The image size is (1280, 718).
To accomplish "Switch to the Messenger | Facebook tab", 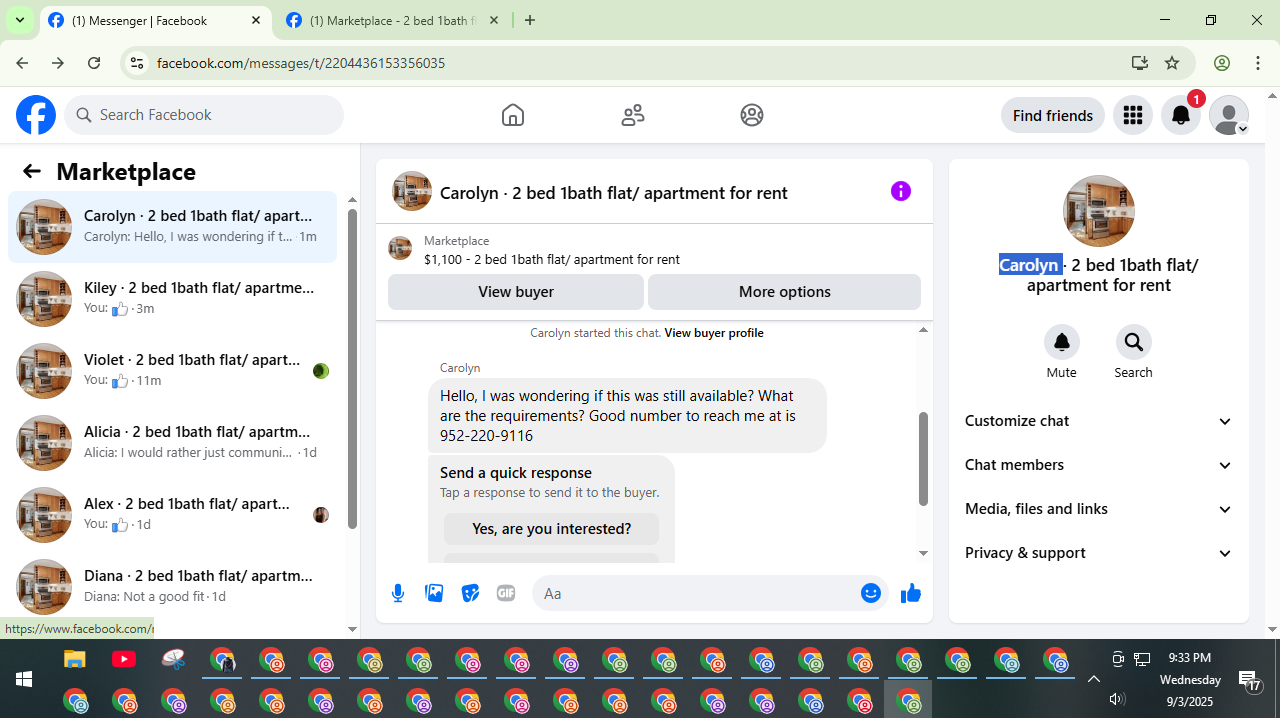I will [155, 20].
